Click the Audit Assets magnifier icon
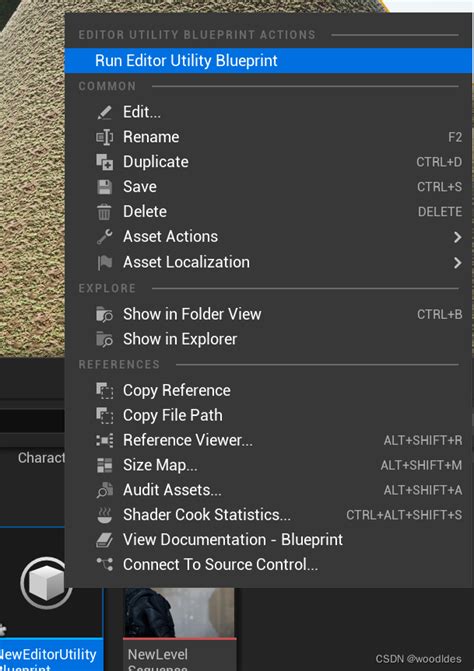 [104, 490]
